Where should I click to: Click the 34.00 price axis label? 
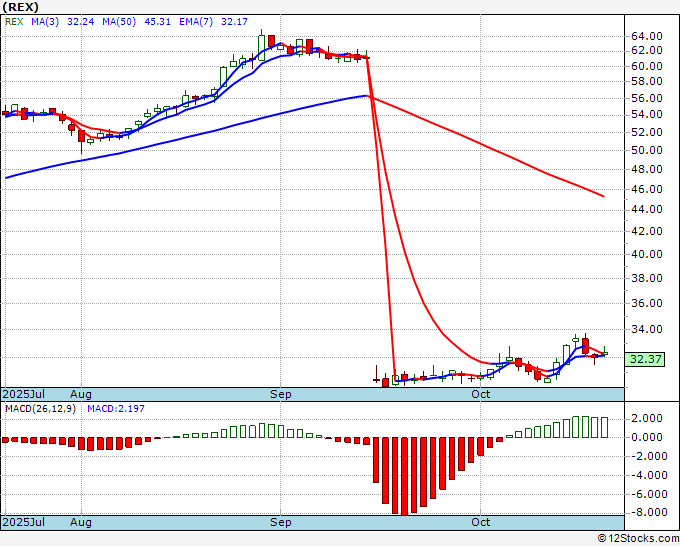point(647,330)
